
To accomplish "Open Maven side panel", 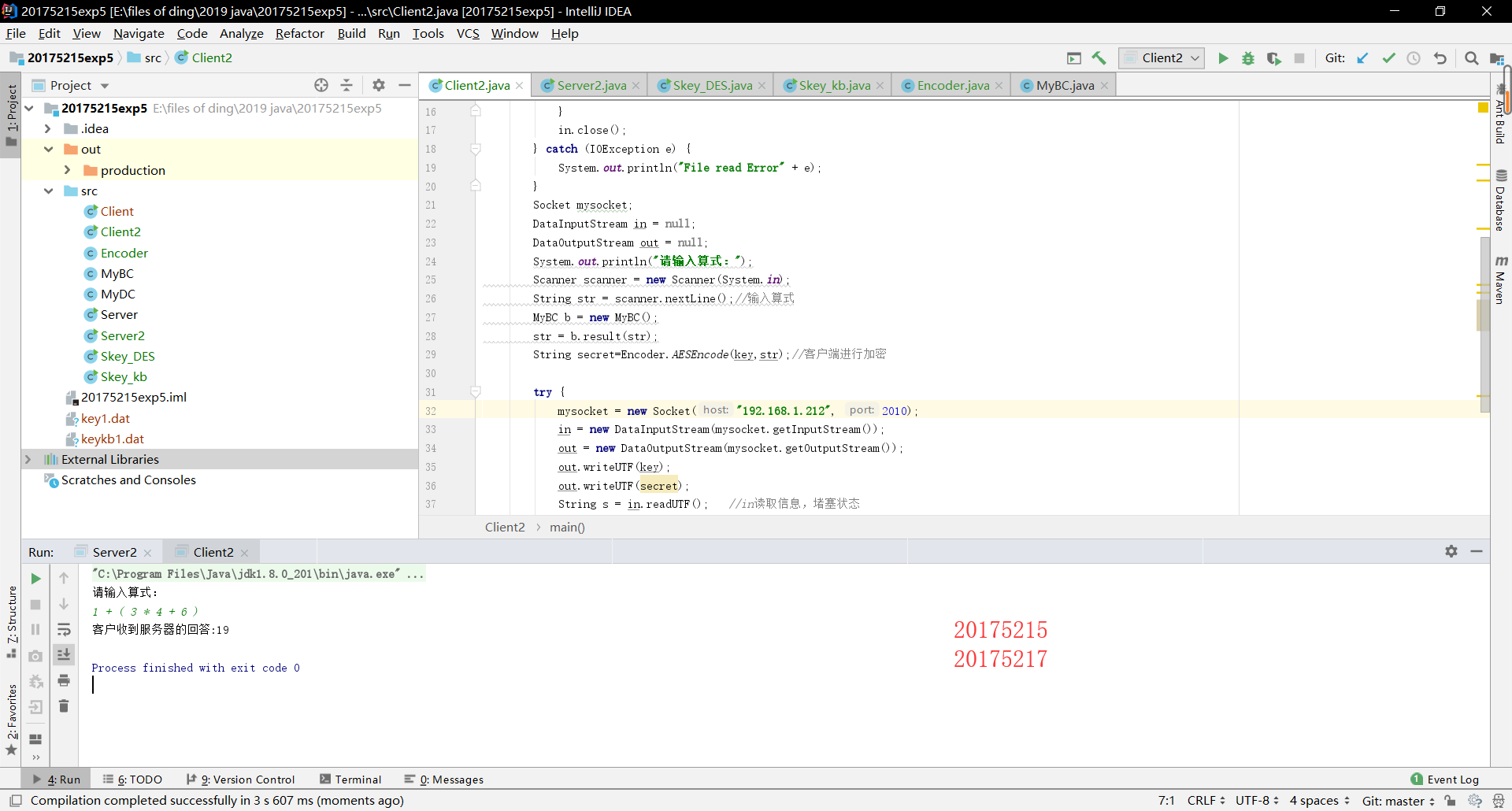I will pos(1501,280).
